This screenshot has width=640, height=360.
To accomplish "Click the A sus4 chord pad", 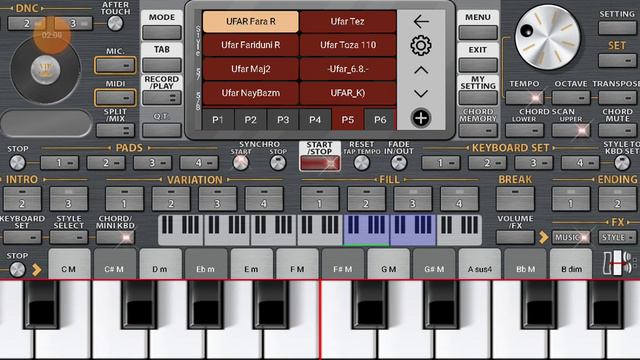I will 480,264.
